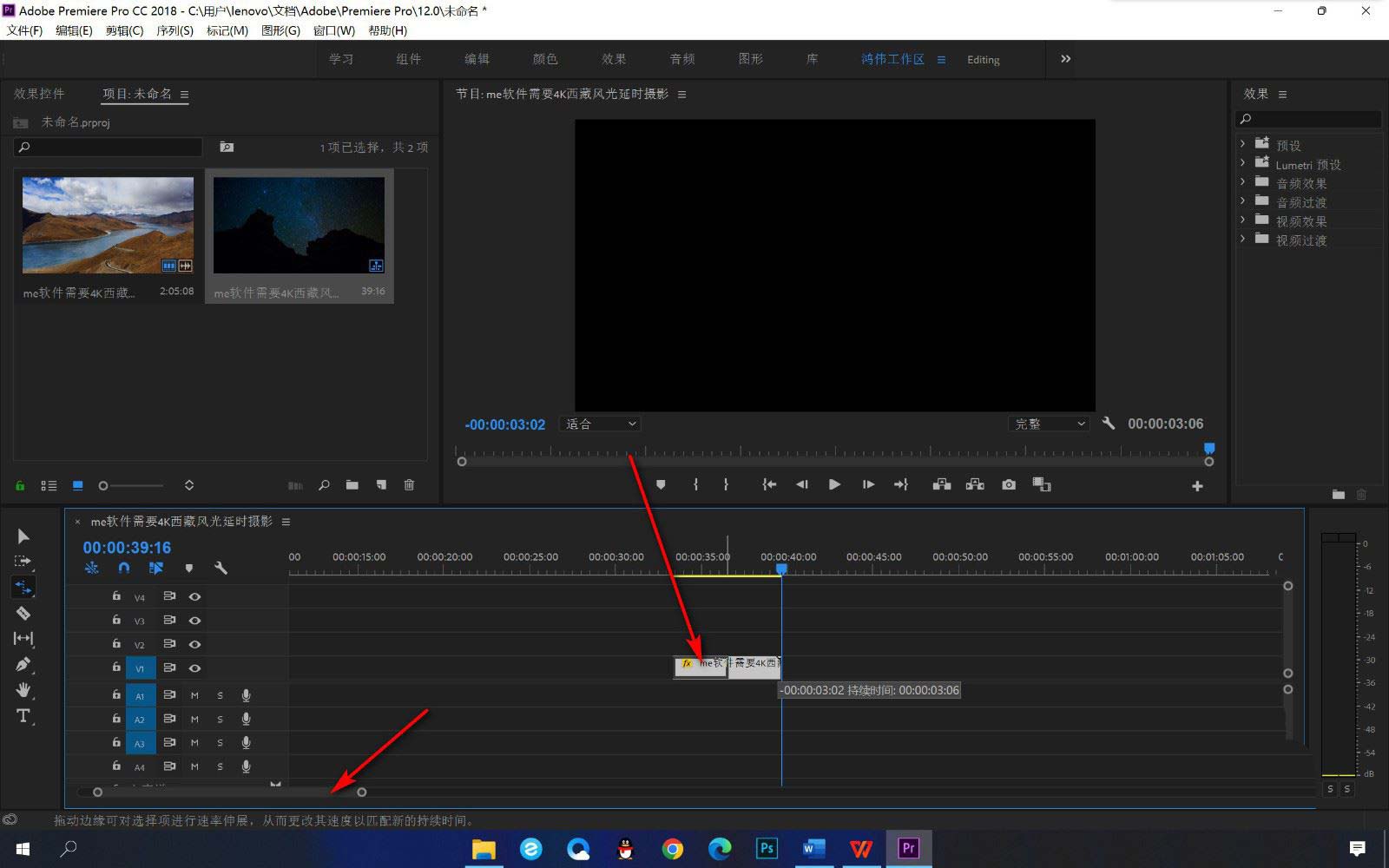Switch to 颜色 workspace tab
Image resolution: width=1389 pixels, height=868 pixels.
pos(545,59)
